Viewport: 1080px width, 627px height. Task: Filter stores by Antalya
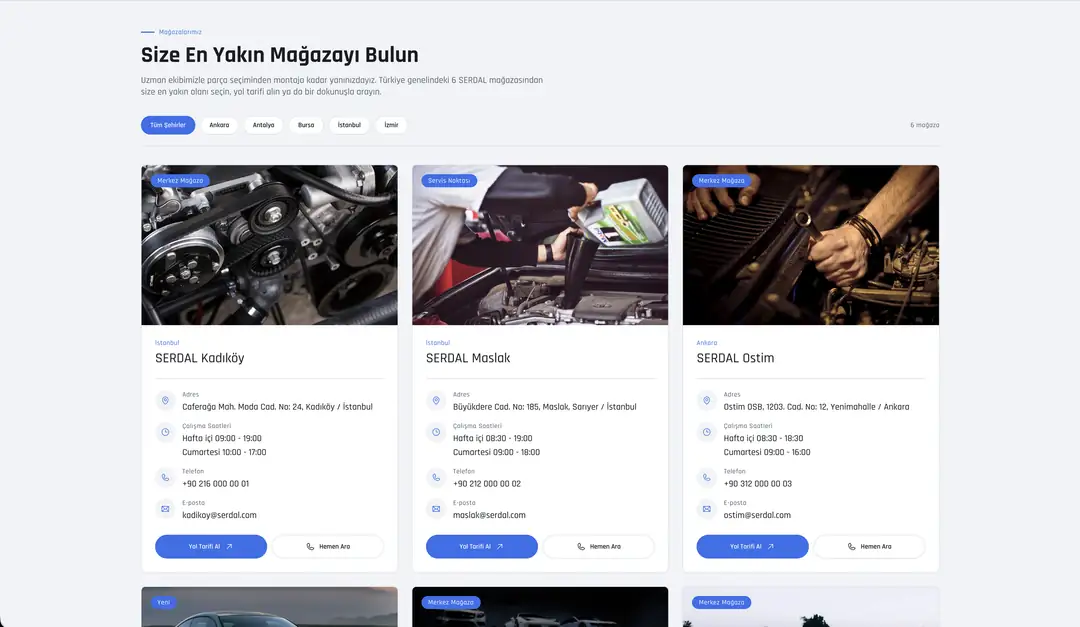click(263, 125)
